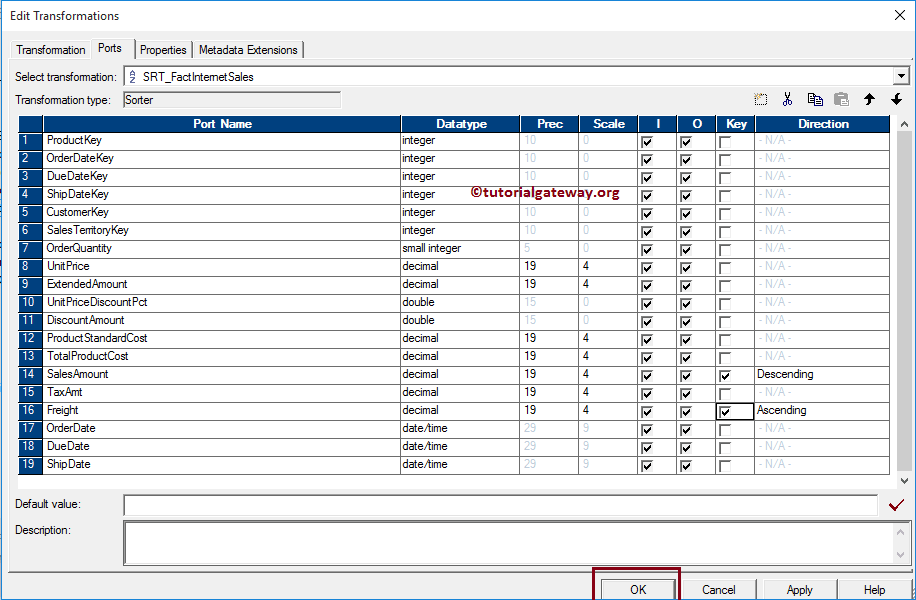The height and width of the screenshot is (600, 916).
Task: Click the new port icon
Action: click(760, 99)
